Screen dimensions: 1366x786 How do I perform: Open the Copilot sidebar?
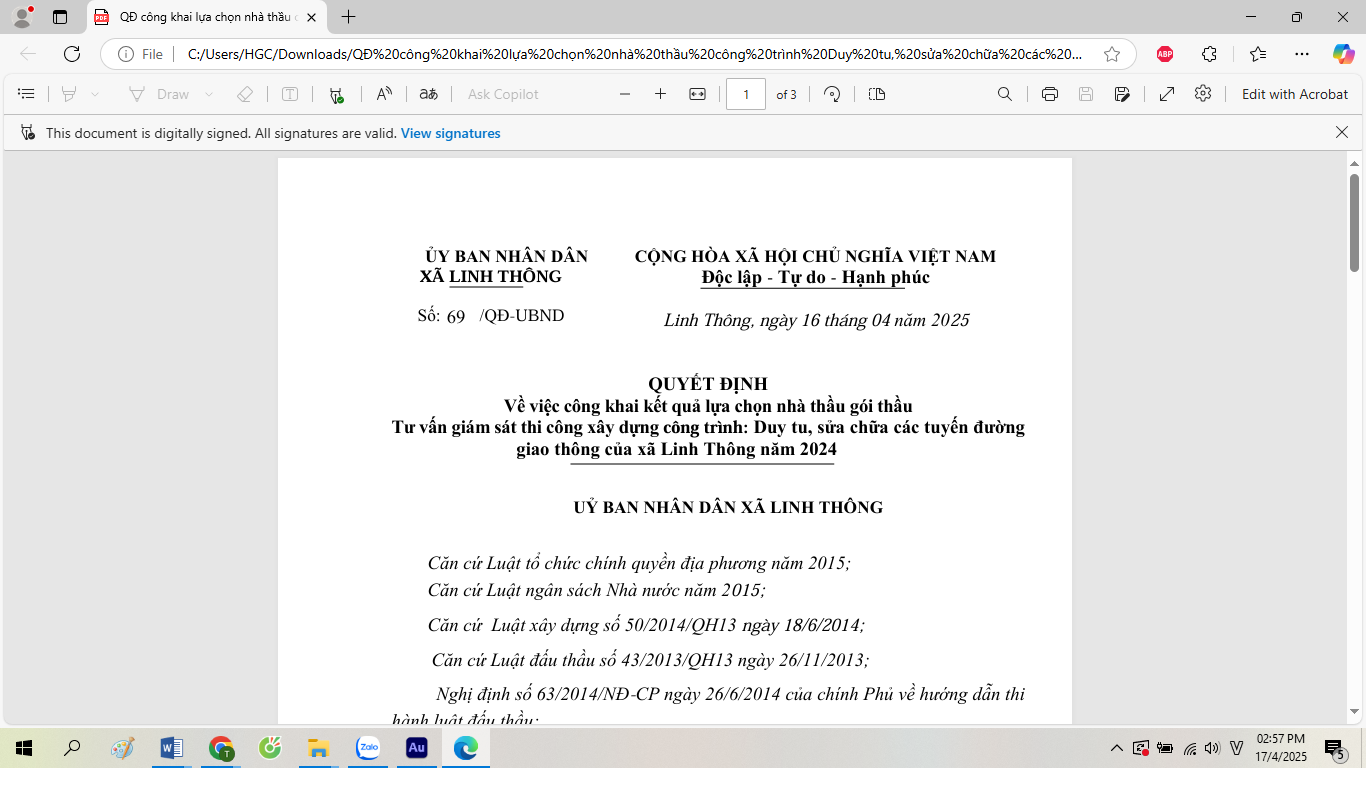pyautogui.click(x=1343, y=54)
